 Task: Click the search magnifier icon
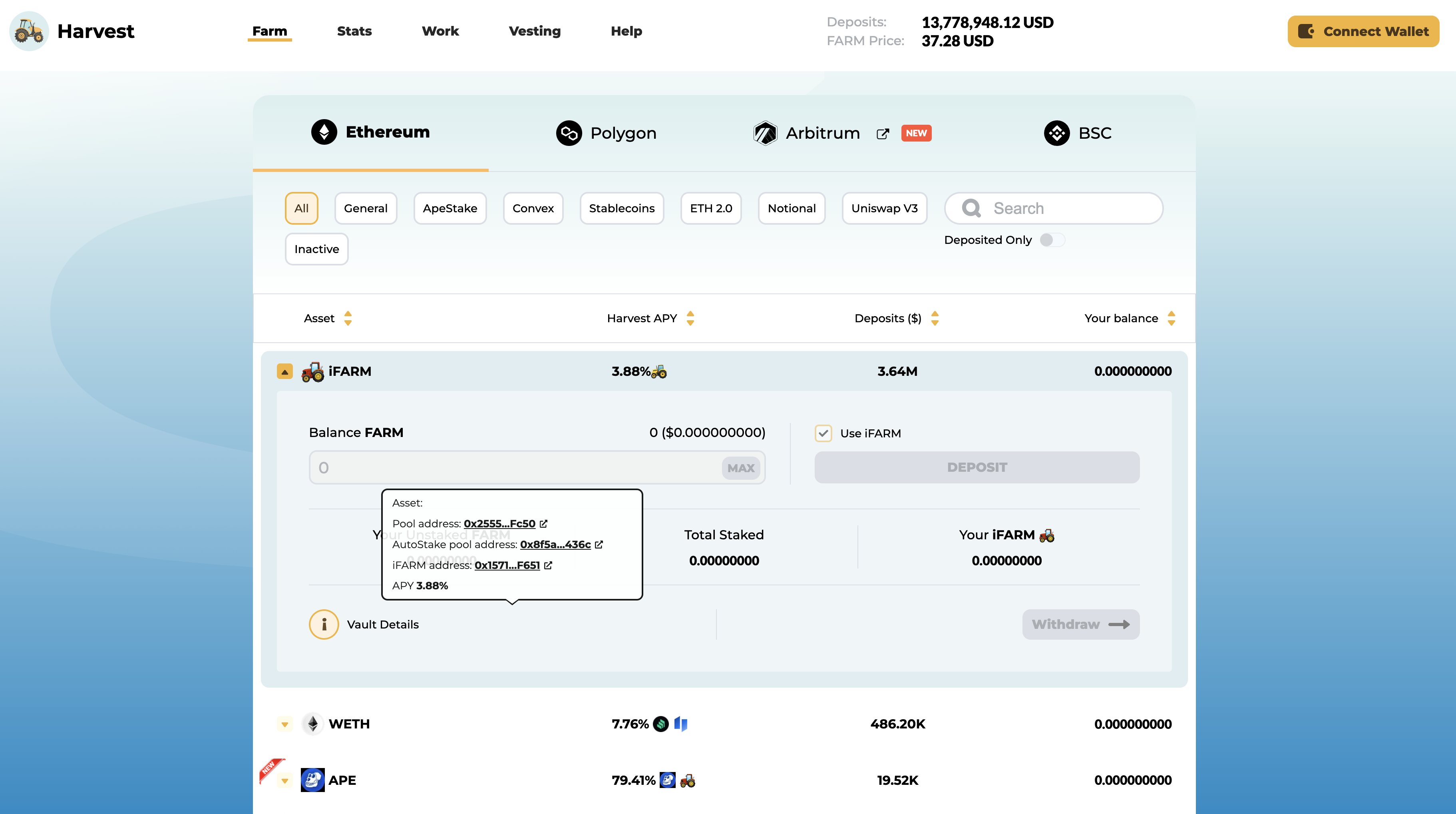(971, 208)
